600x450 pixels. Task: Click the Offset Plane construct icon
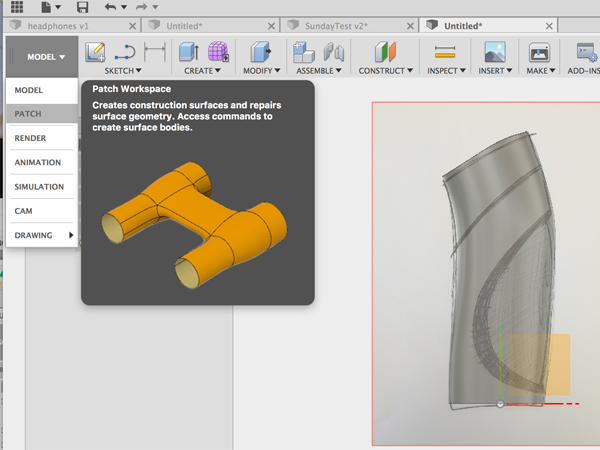[385, 52]
